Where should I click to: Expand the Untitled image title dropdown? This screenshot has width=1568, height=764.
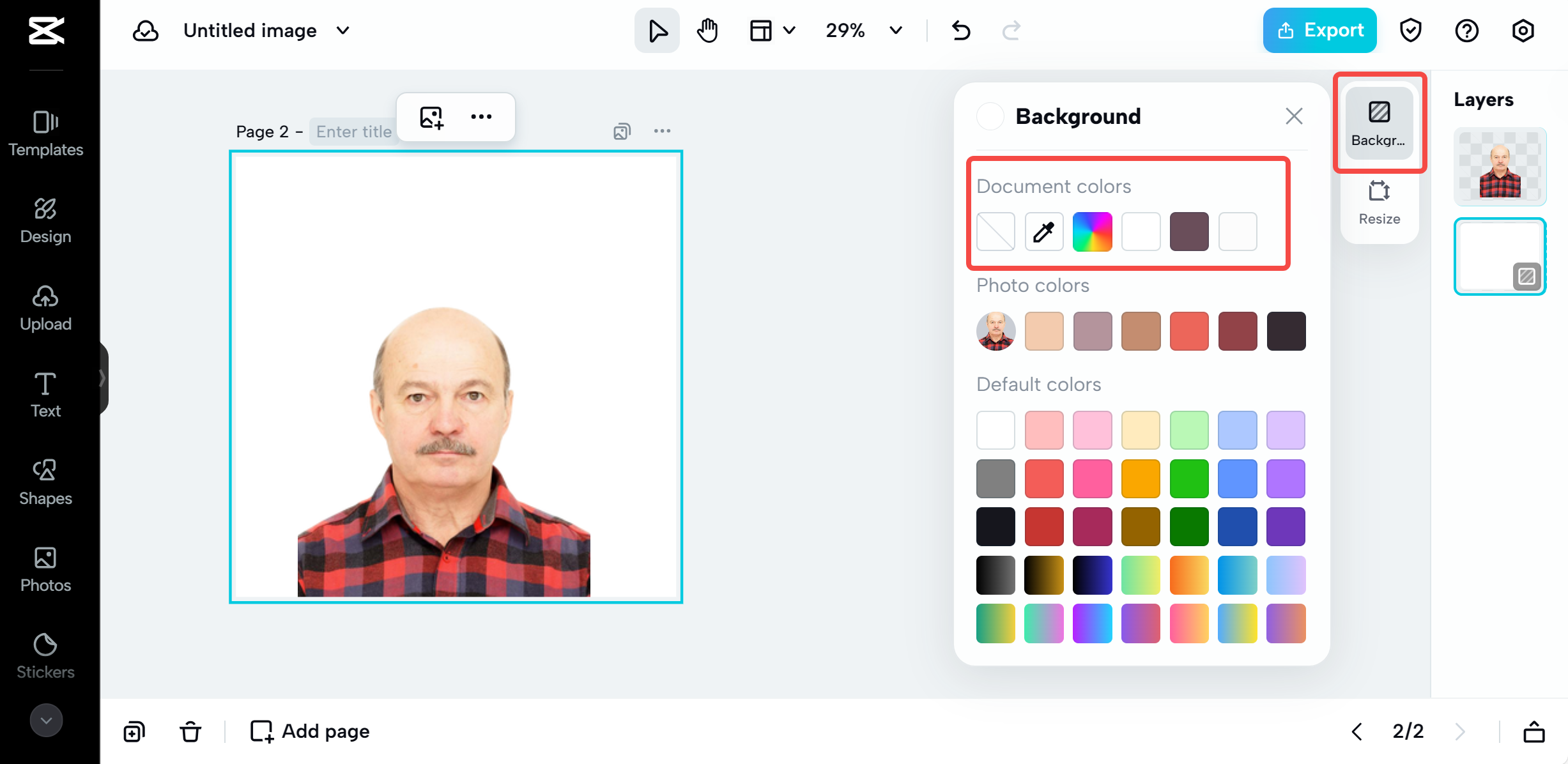click(342, 30)
